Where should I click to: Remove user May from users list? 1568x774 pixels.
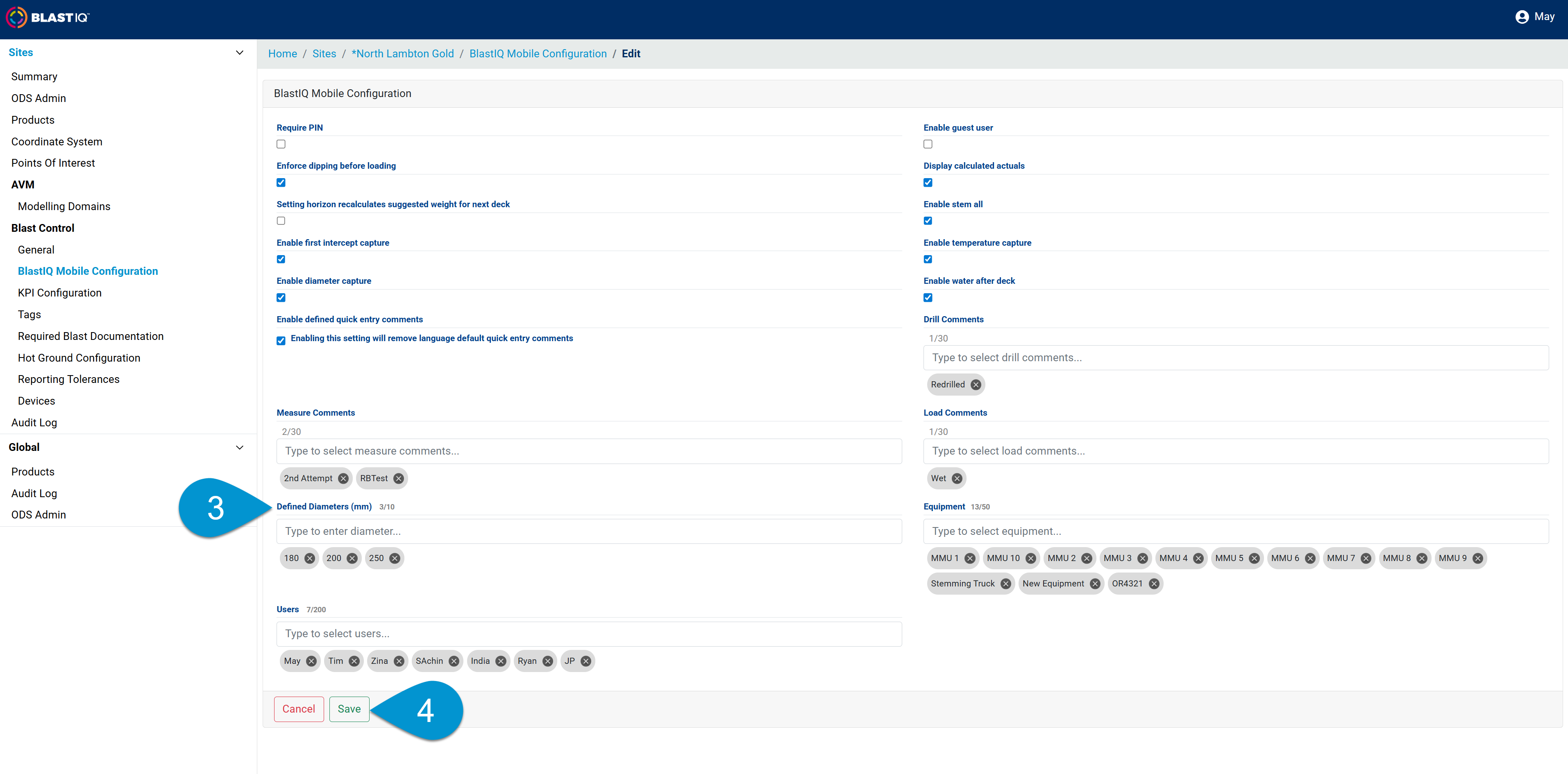click(x=312, y=661)
